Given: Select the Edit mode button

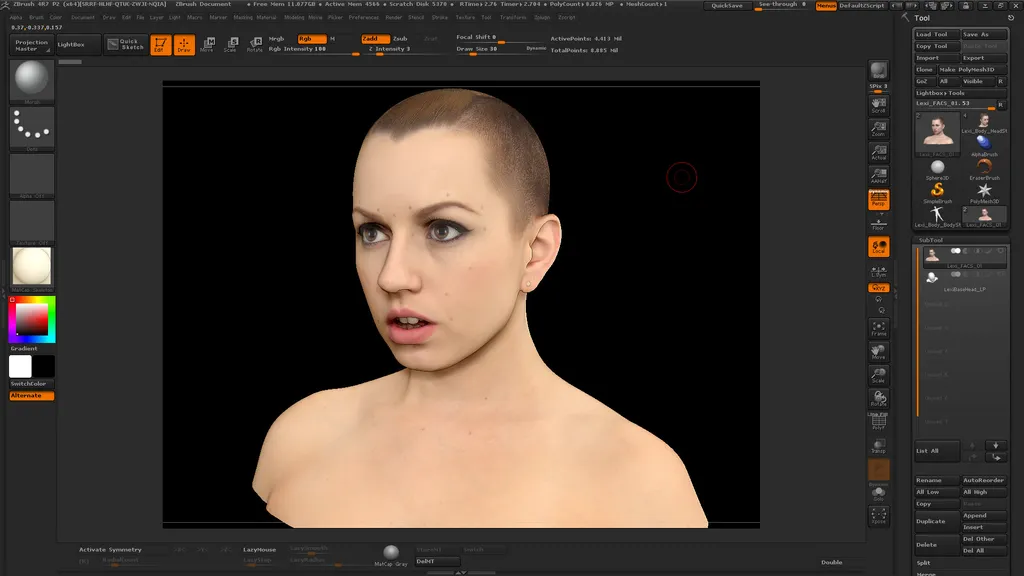Looking at the screenshot, I should (160, 45).
